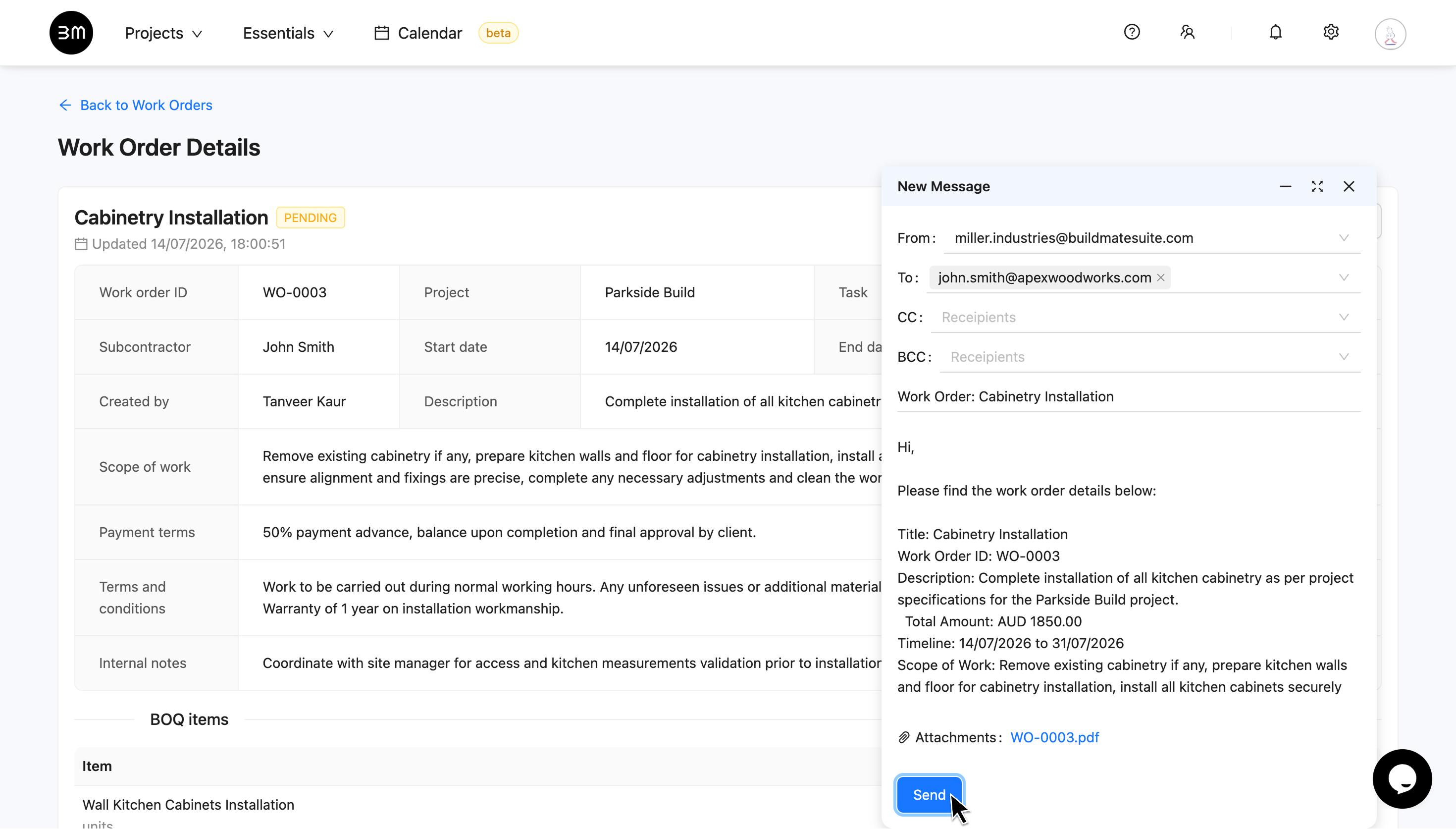
Task: Open the Projects menu
Action: 163,33
